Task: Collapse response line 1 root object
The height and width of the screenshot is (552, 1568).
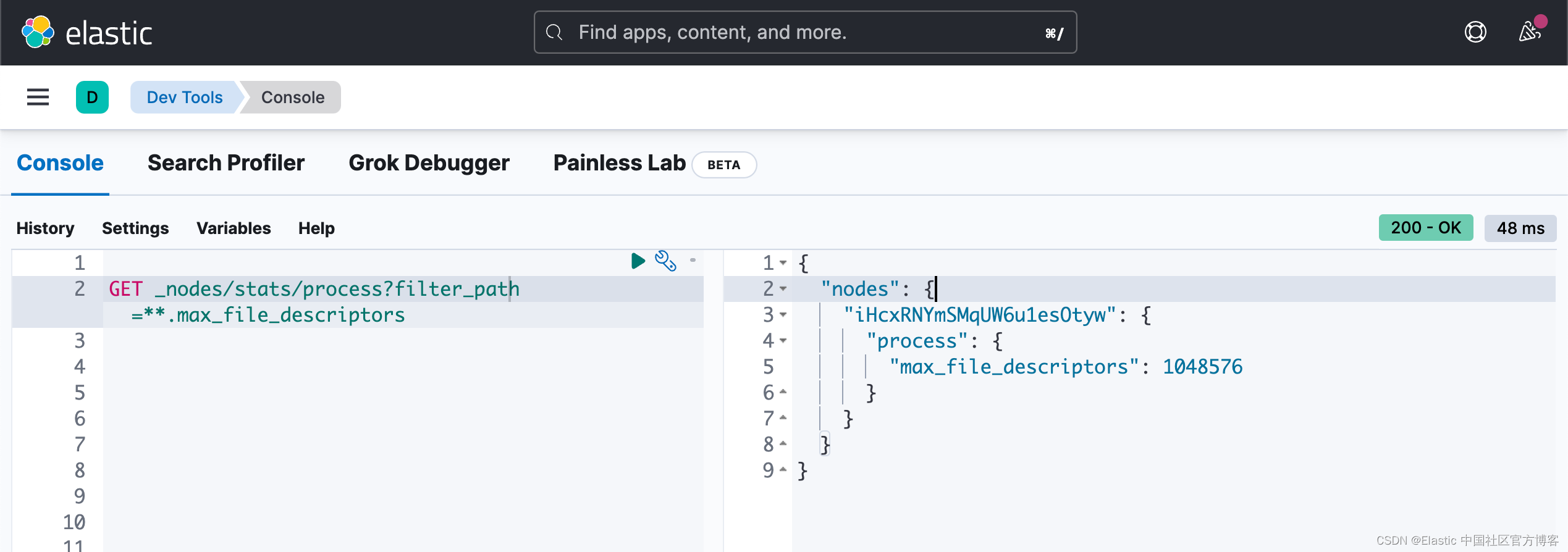Action: coord(783,263)
